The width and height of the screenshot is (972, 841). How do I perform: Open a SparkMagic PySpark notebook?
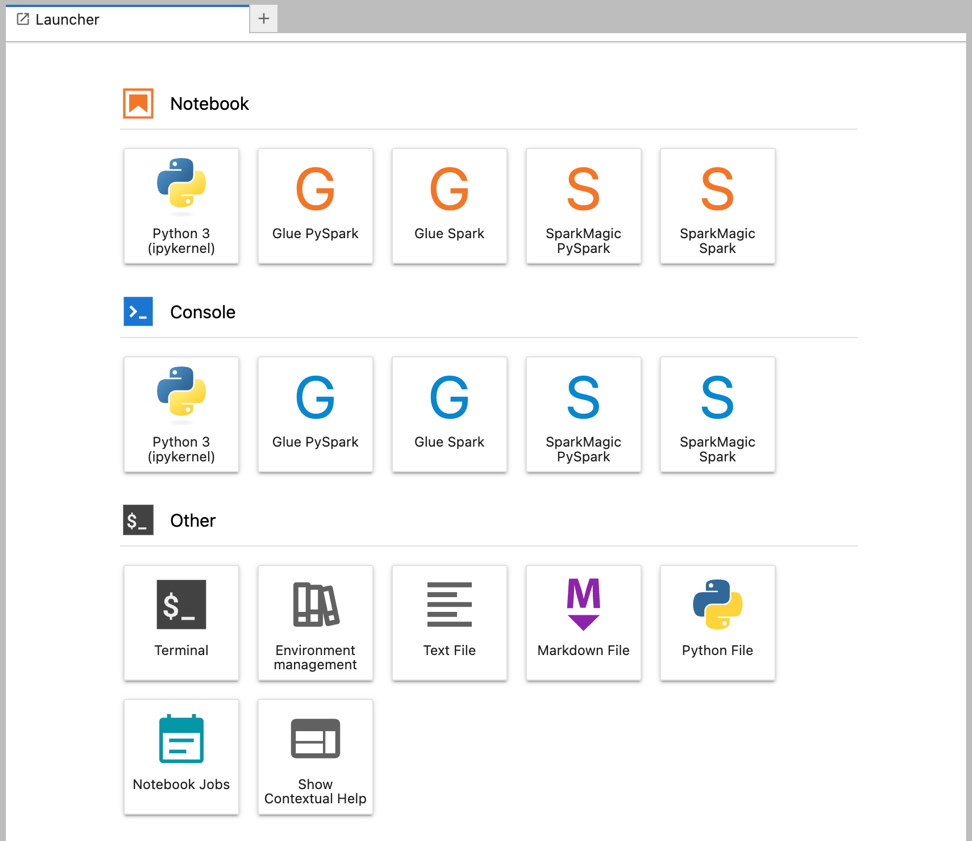tap(583, 206)
